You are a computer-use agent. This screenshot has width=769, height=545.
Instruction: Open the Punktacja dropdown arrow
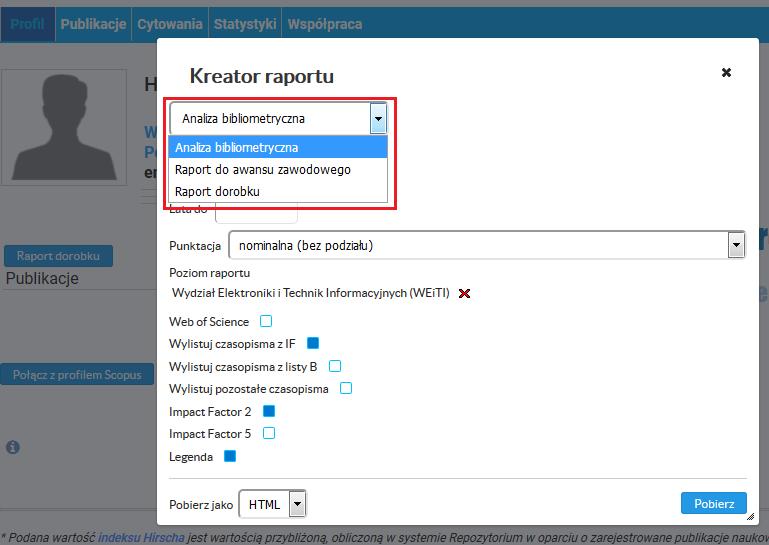pos(736,245)
